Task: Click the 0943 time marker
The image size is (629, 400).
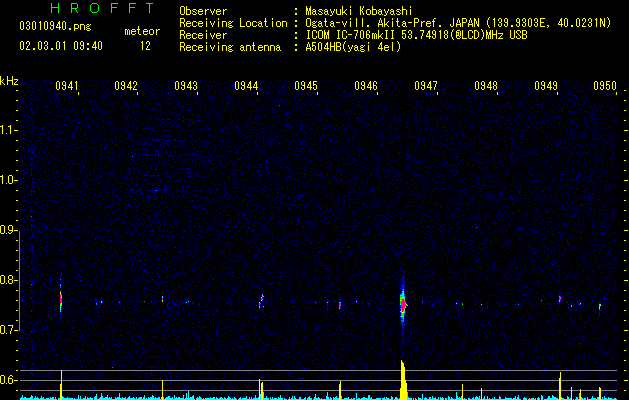Action: 186,86
